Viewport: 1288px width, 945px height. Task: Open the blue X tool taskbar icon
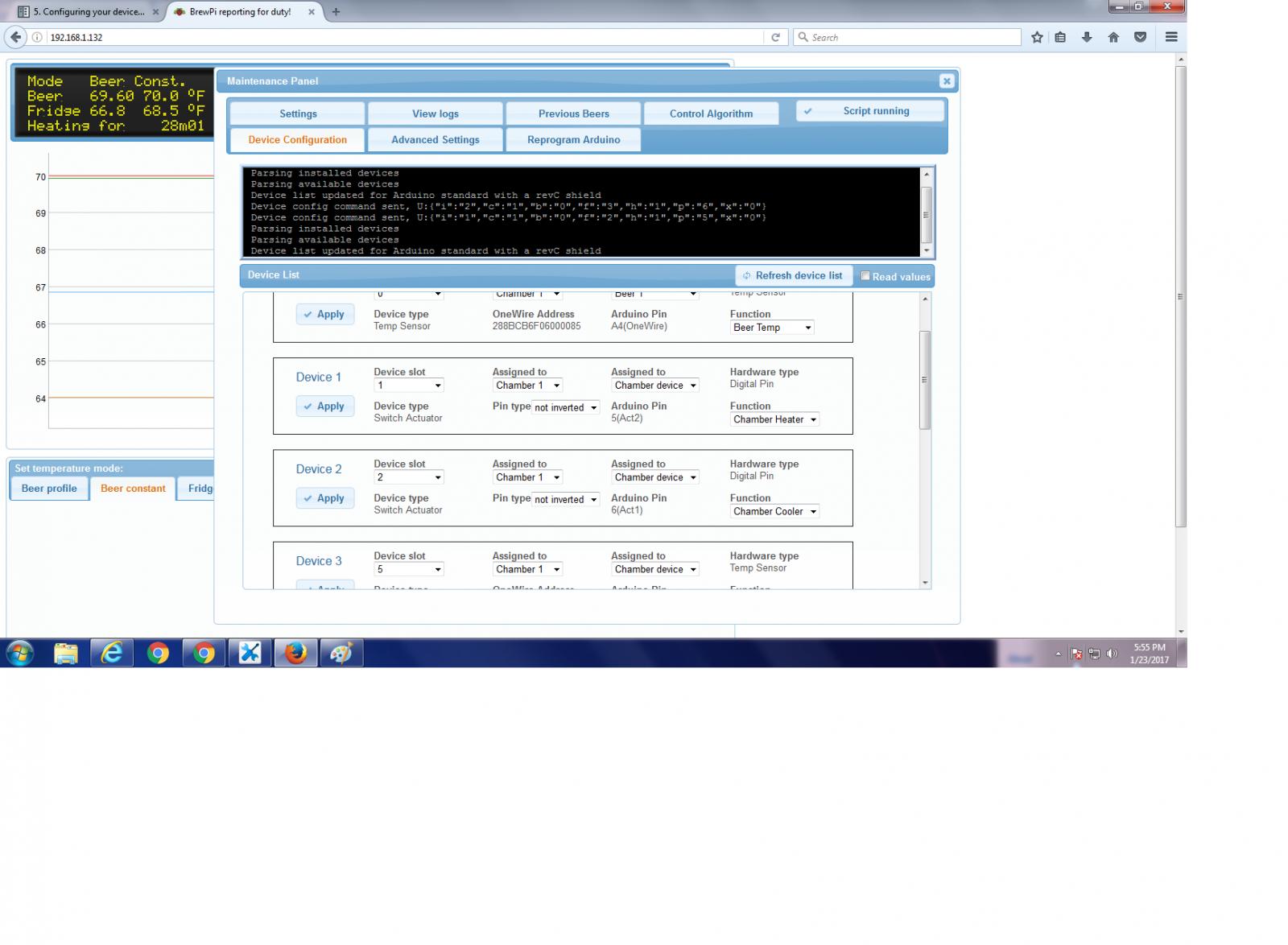pyautogui.click(x=250, y=653)
